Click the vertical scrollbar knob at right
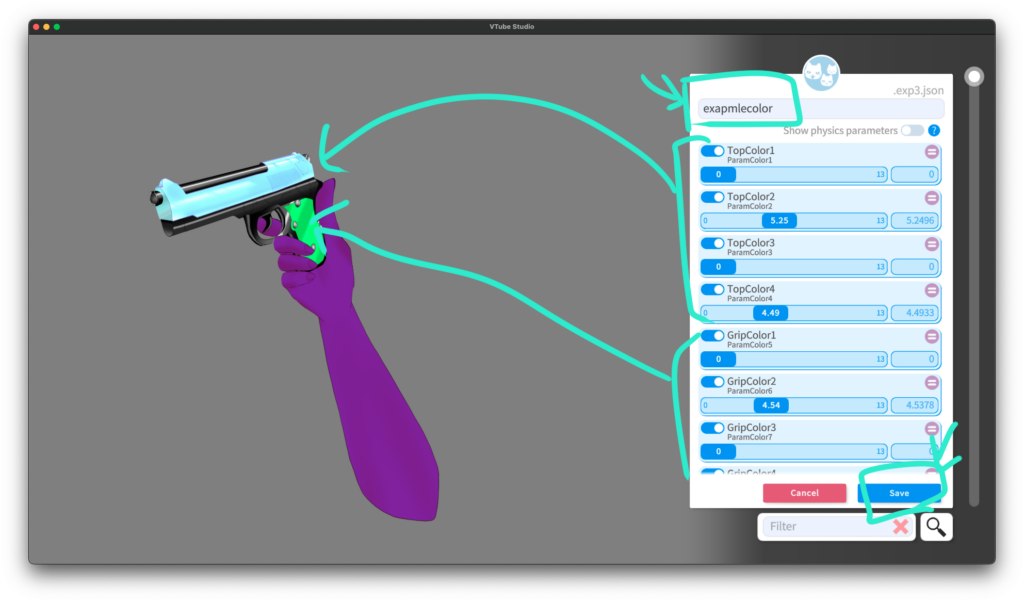Viewport: 1024px width, 602px height. (x=973, y=77)
